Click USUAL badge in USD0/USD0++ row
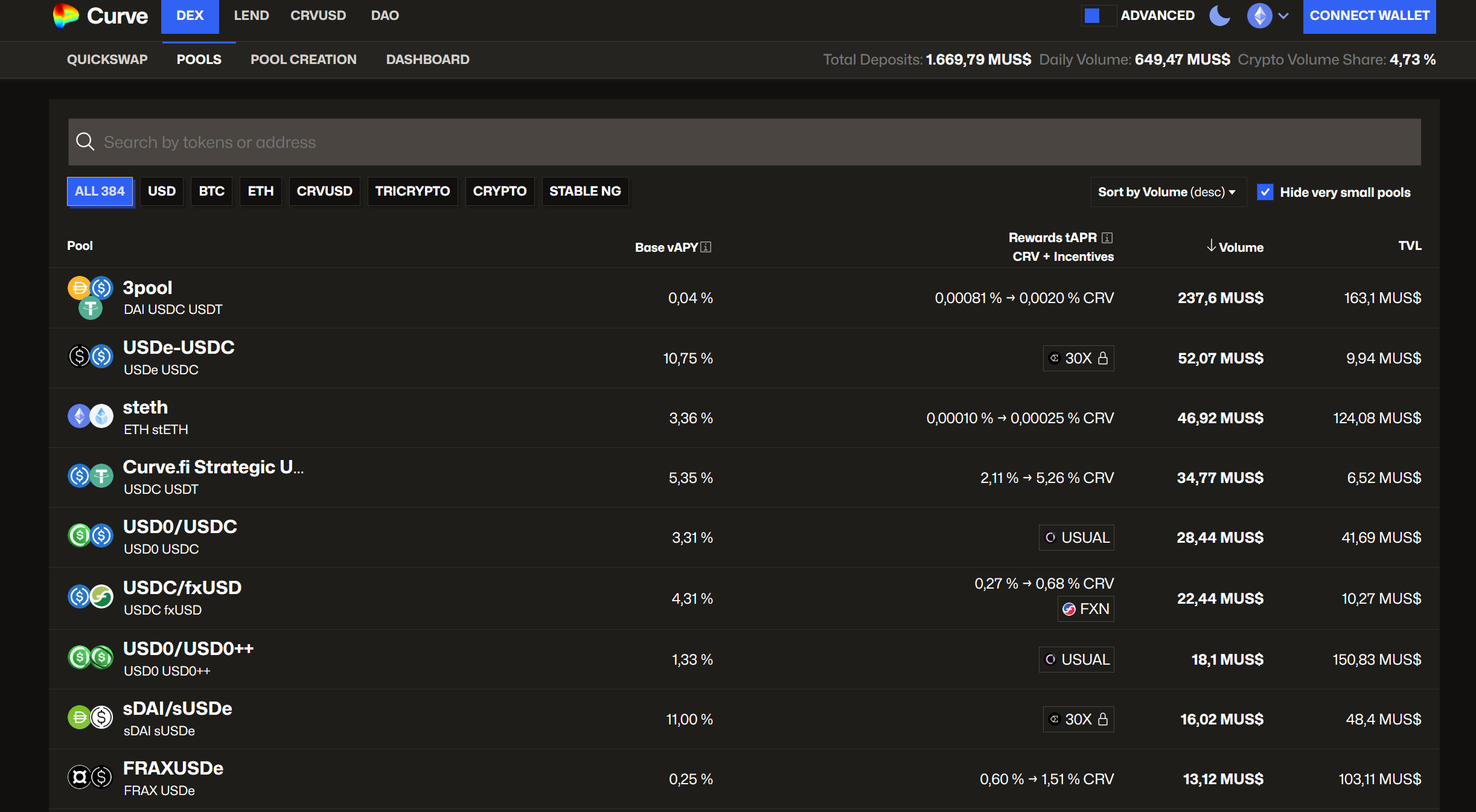 click(x=1077, y=659)
